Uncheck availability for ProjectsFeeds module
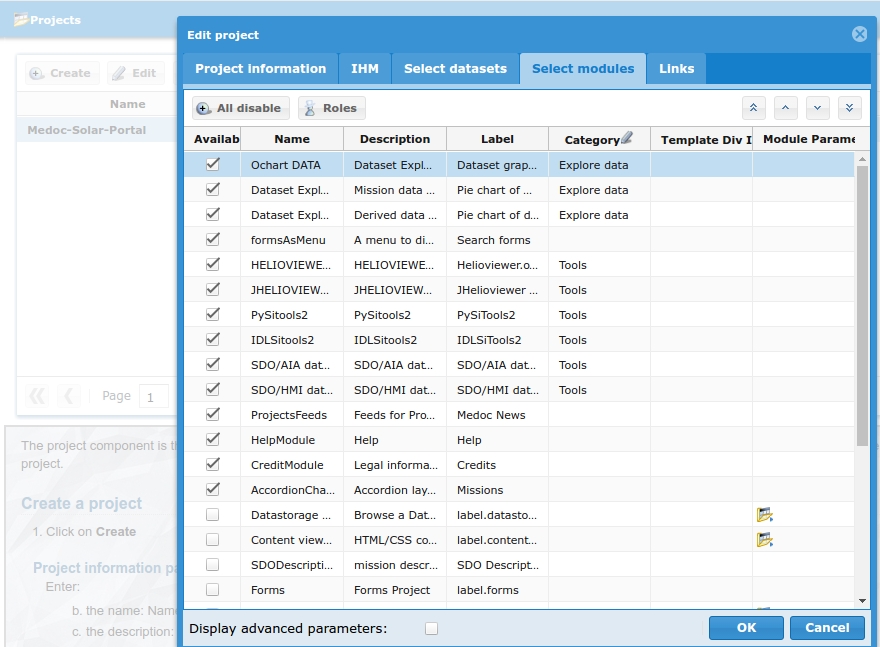Screen dimensions: 880x647 tap(213, 415)
